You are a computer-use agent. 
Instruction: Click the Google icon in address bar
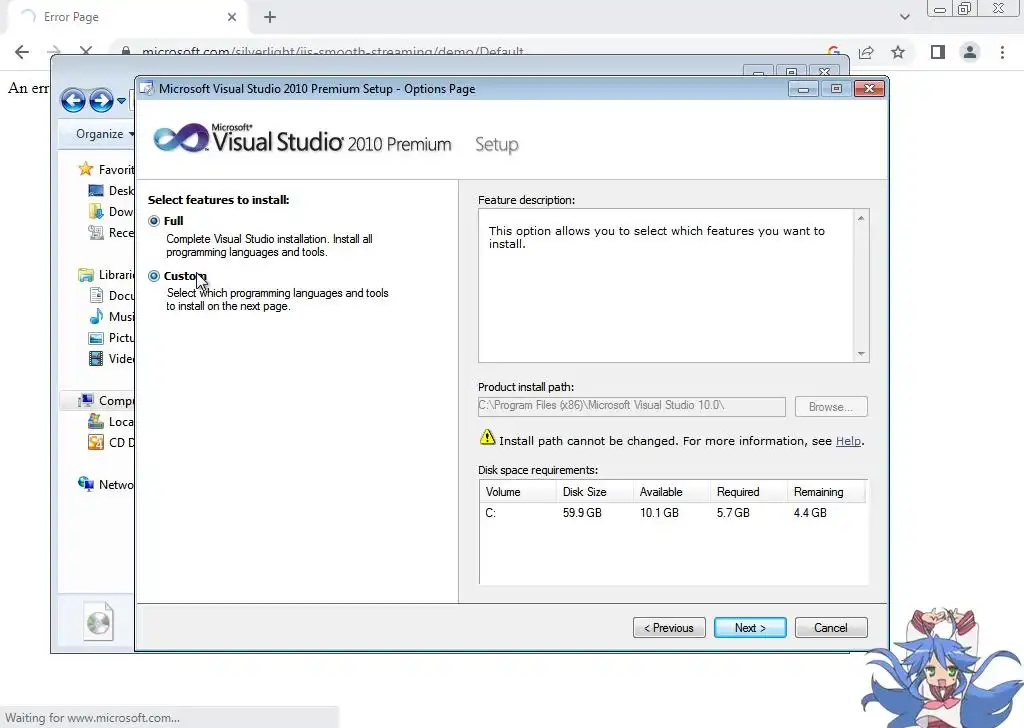(x=834, y=51)
